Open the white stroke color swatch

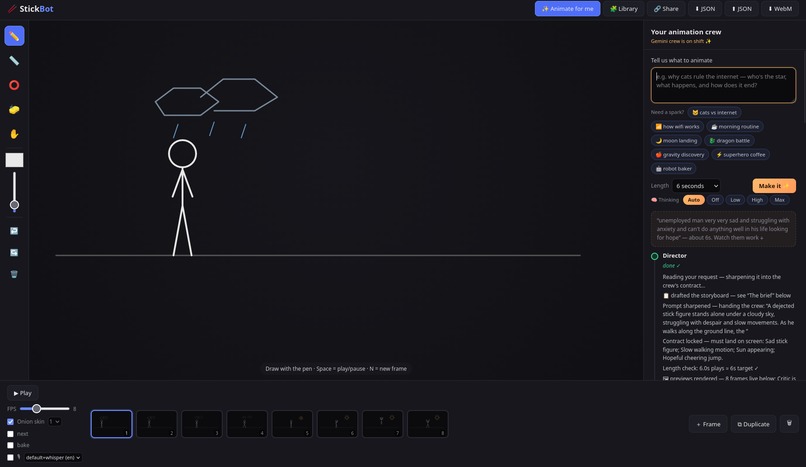14,160
